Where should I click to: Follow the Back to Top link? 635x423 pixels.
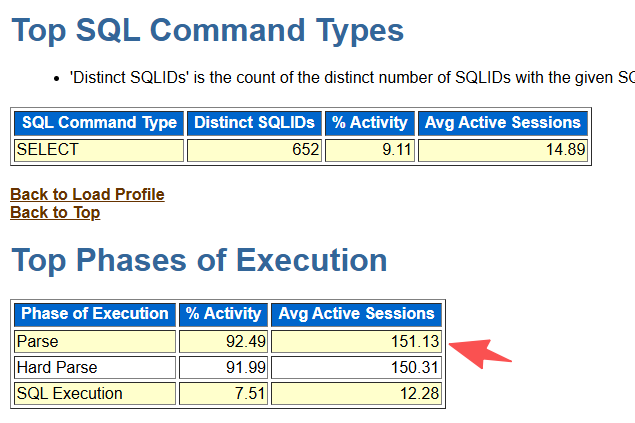coord(55,213)
